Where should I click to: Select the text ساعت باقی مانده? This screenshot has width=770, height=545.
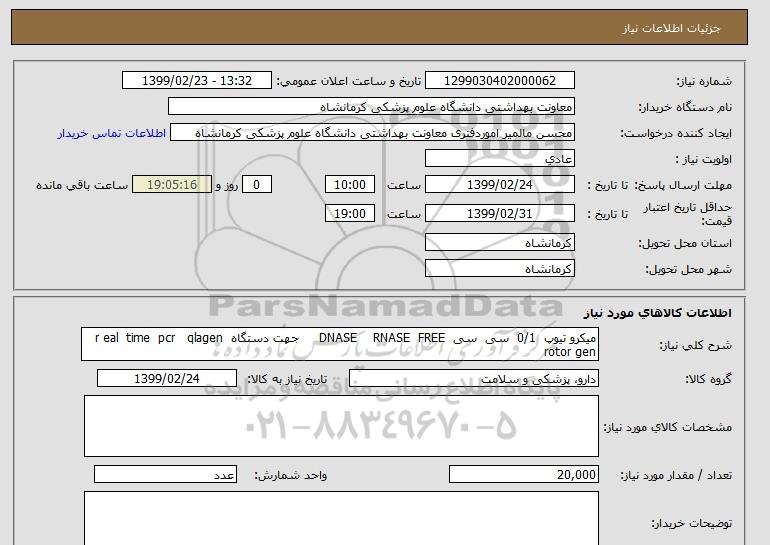tap(82, 185)
